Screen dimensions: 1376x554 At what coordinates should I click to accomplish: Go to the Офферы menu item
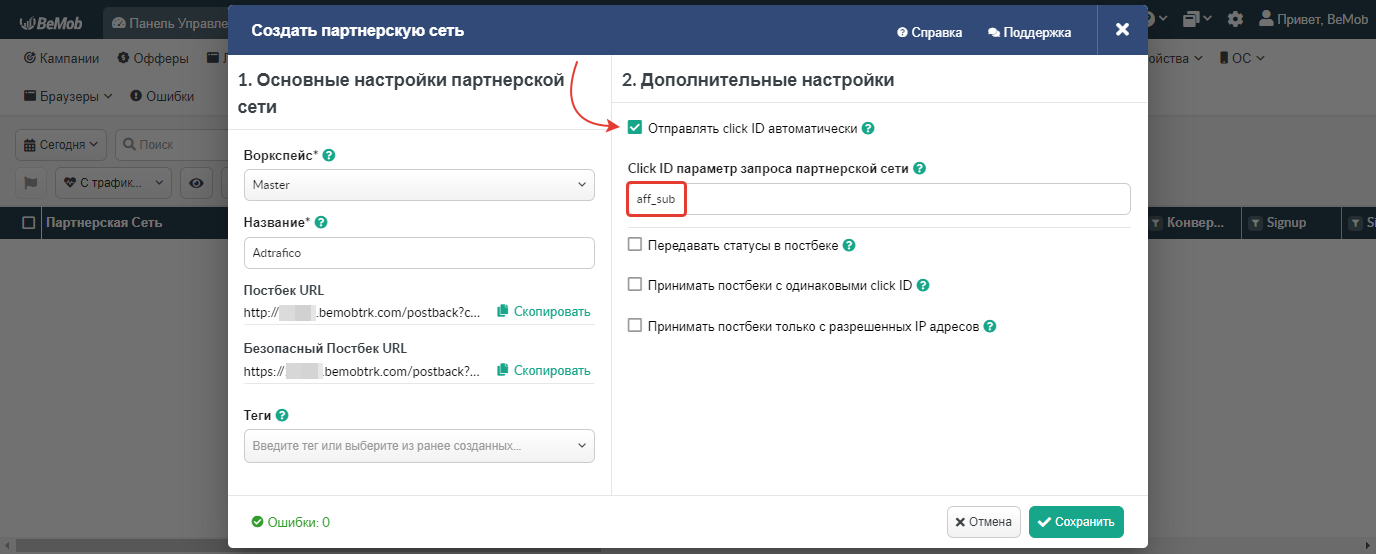[153, 58]
